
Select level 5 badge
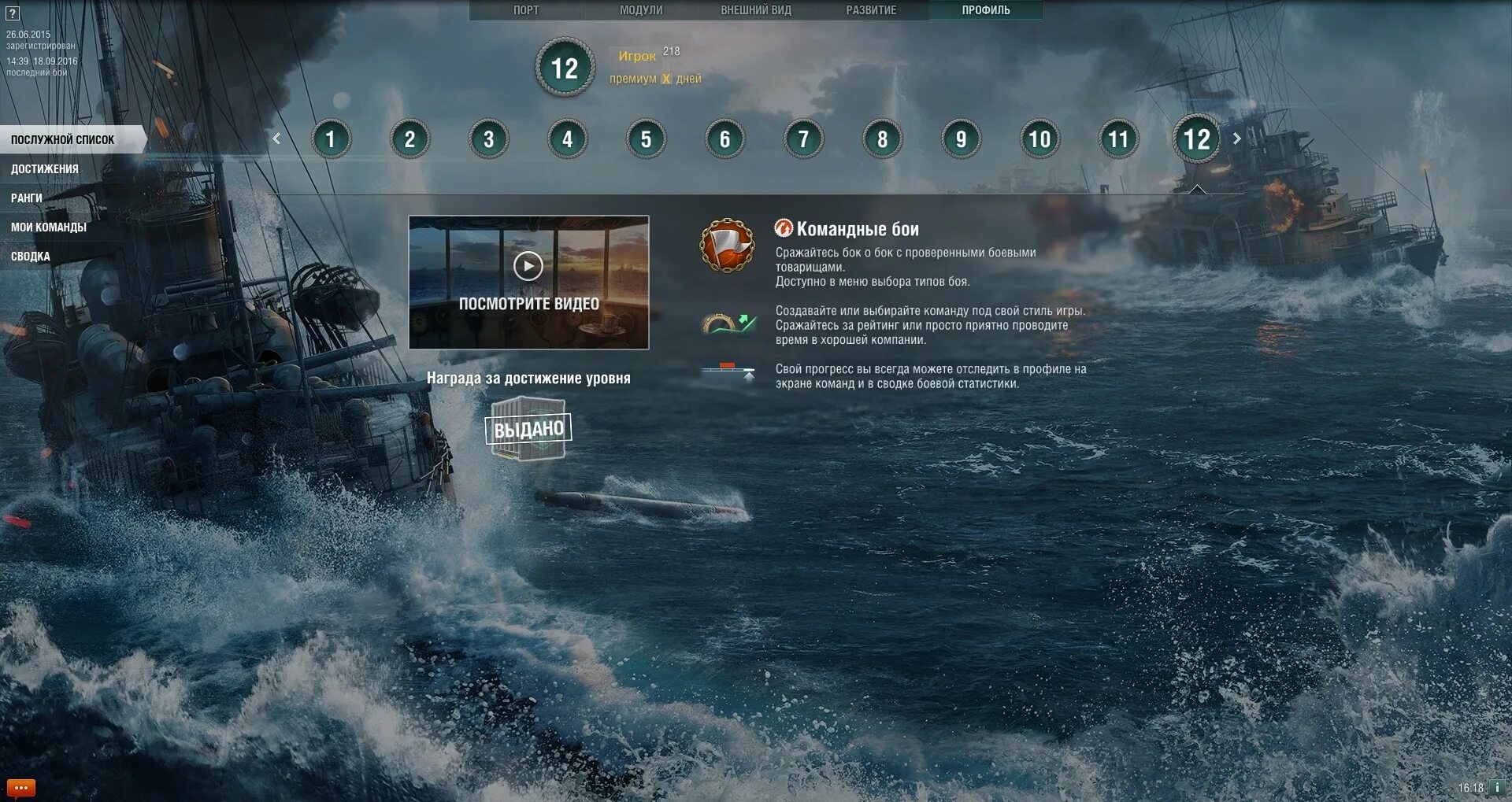[646, 139]
